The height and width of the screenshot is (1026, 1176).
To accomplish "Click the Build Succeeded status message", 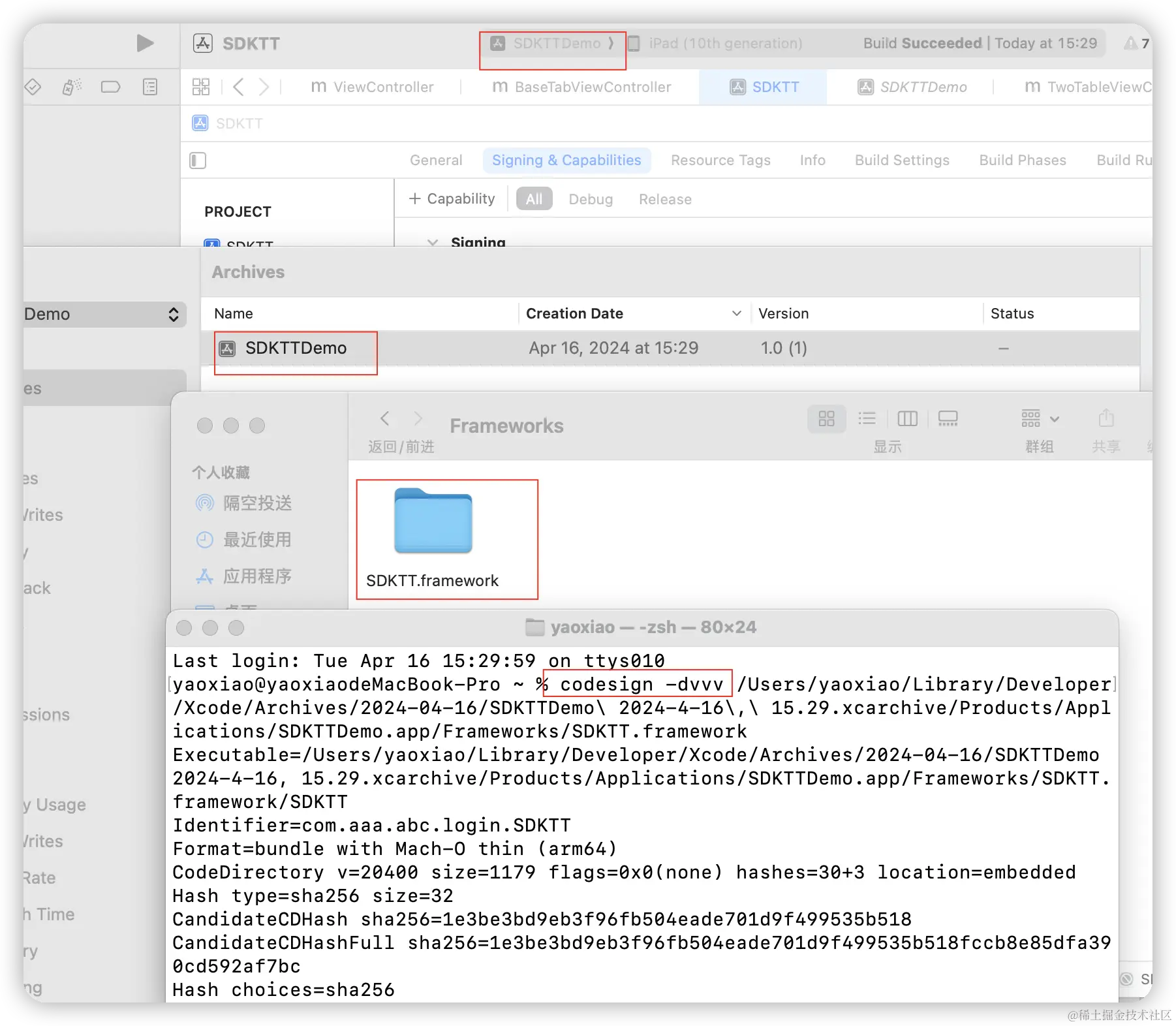I will (x=980, y=44).
